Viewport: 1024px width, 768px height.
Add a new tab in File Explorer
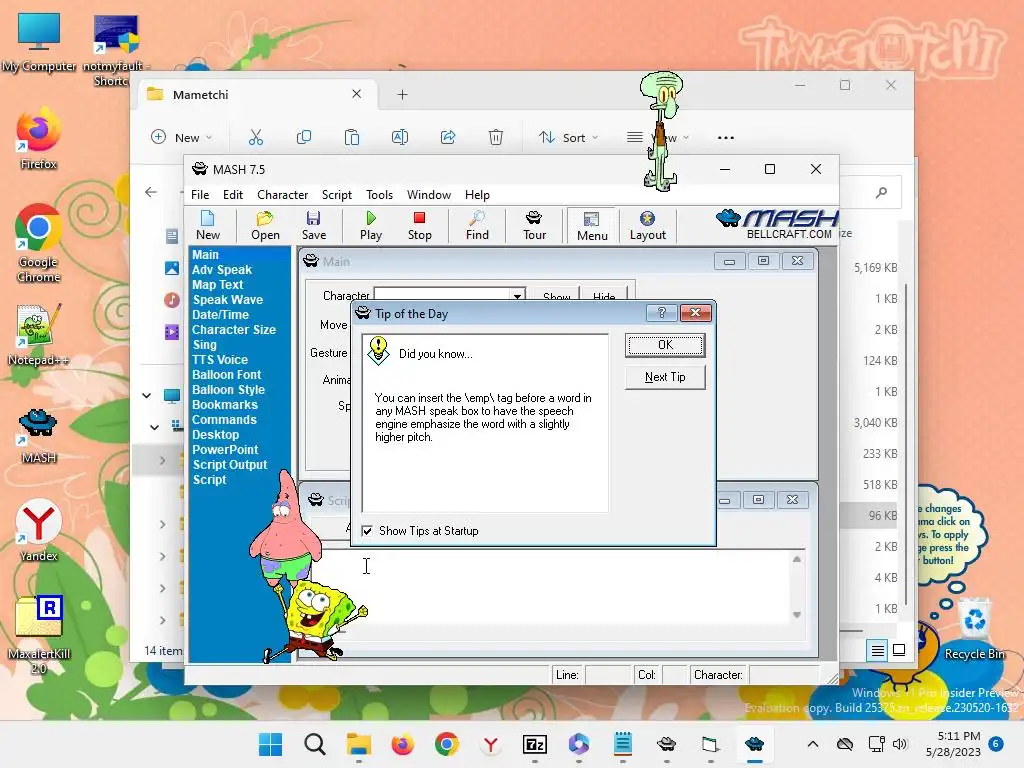(x=402, y=95)
